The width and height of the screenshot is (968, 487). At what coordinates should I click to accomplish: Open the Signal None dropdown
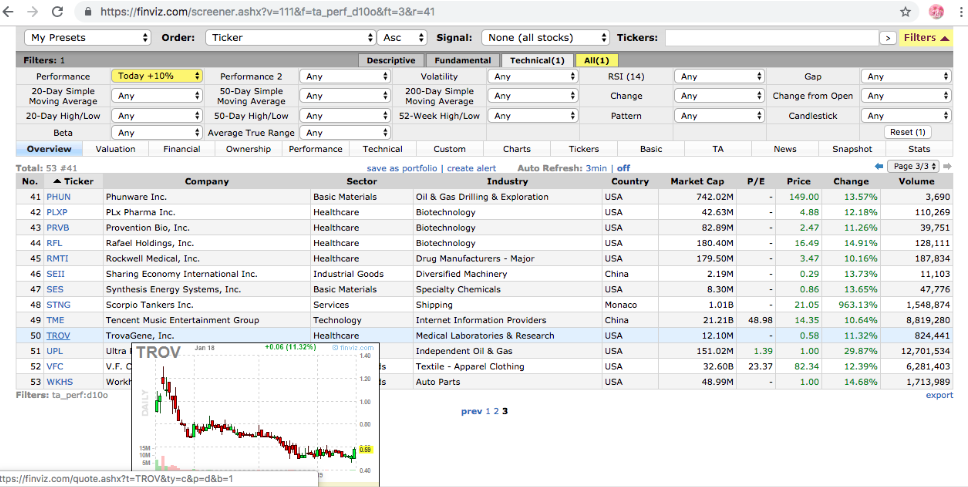[545, 38]
